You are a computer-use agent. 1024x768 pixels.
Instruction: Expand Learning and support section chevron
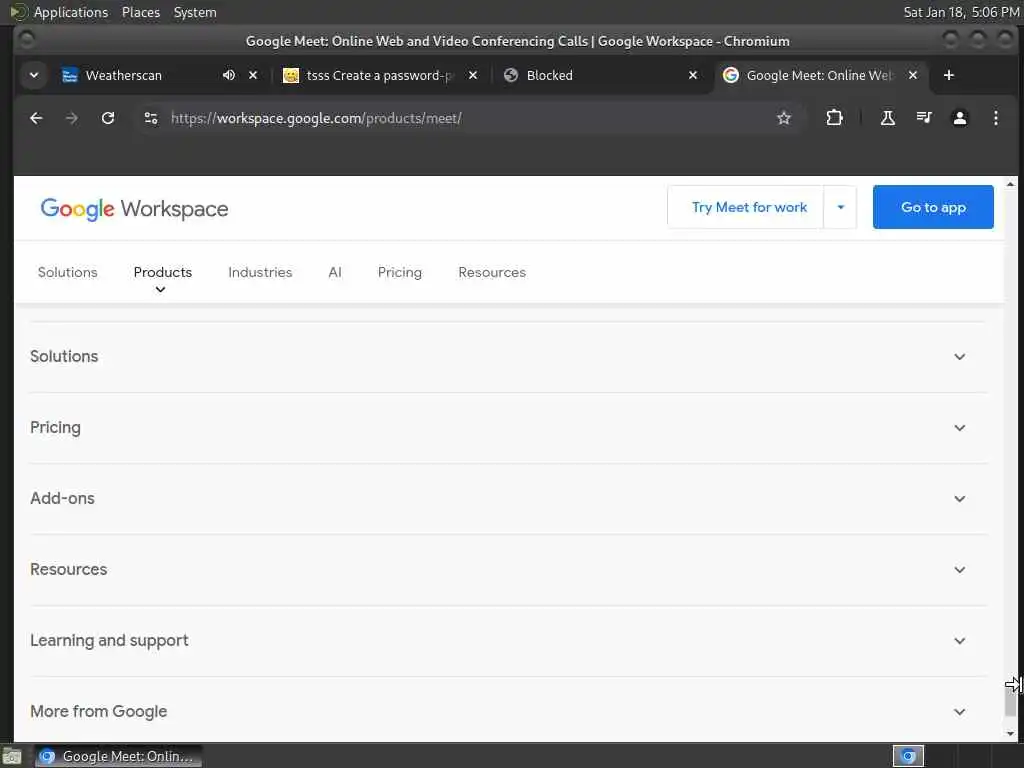point(959,641)
